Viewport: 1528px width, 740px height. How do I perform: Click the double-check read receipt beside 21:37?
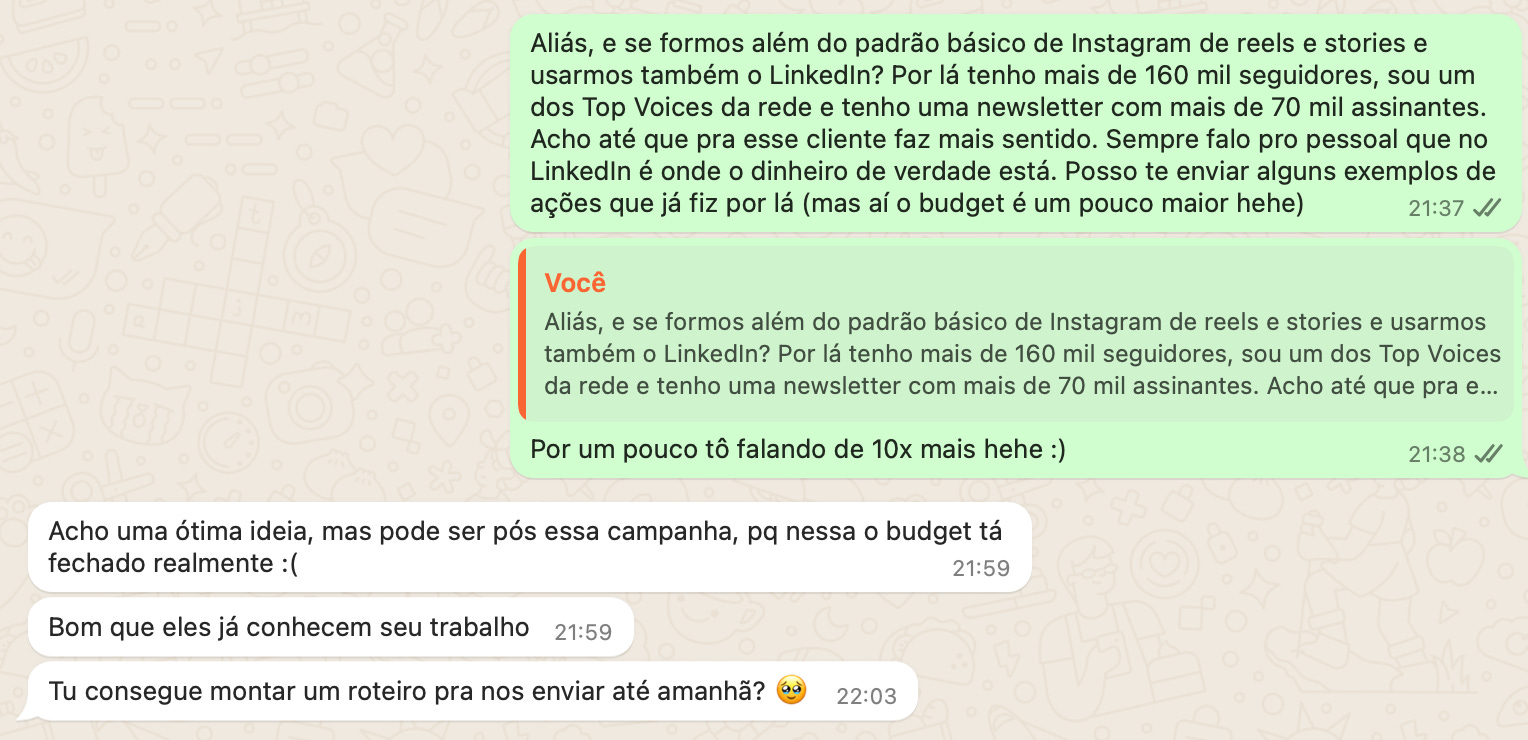(1488, 208)
